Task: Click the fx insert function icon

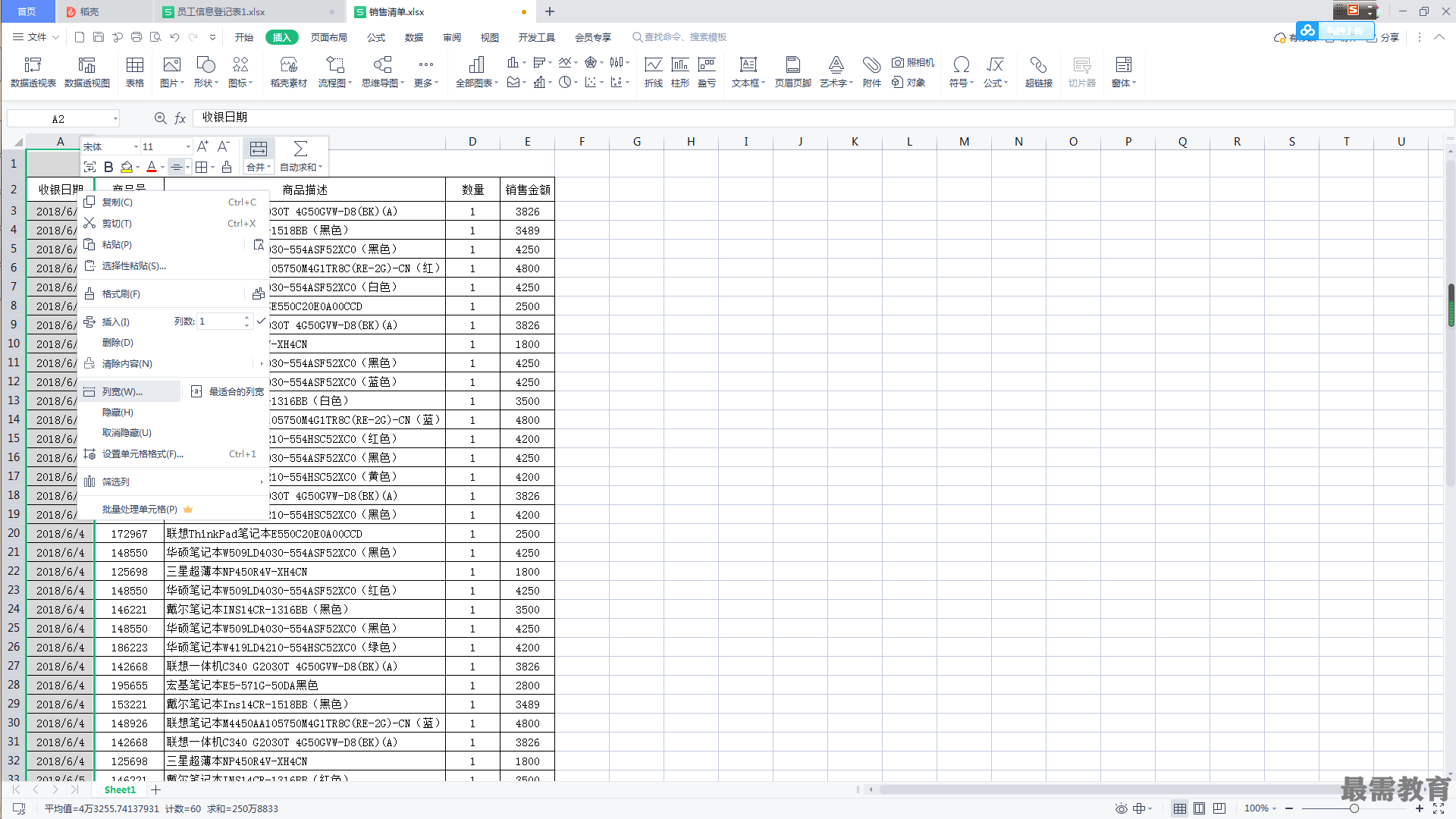Action: [180, 118]
